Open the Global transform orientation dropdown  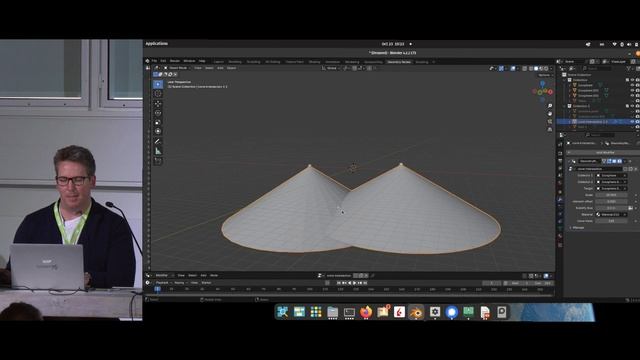331,68
